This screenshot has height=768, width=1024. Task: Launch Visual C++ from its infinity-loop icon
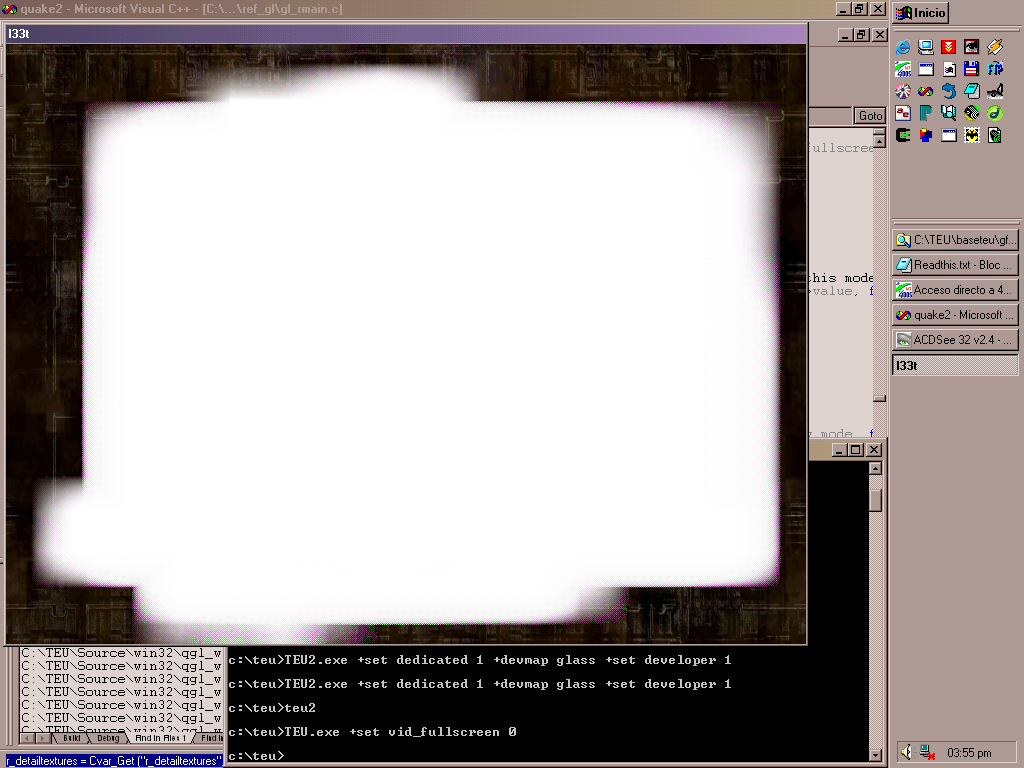coord(925,91)
